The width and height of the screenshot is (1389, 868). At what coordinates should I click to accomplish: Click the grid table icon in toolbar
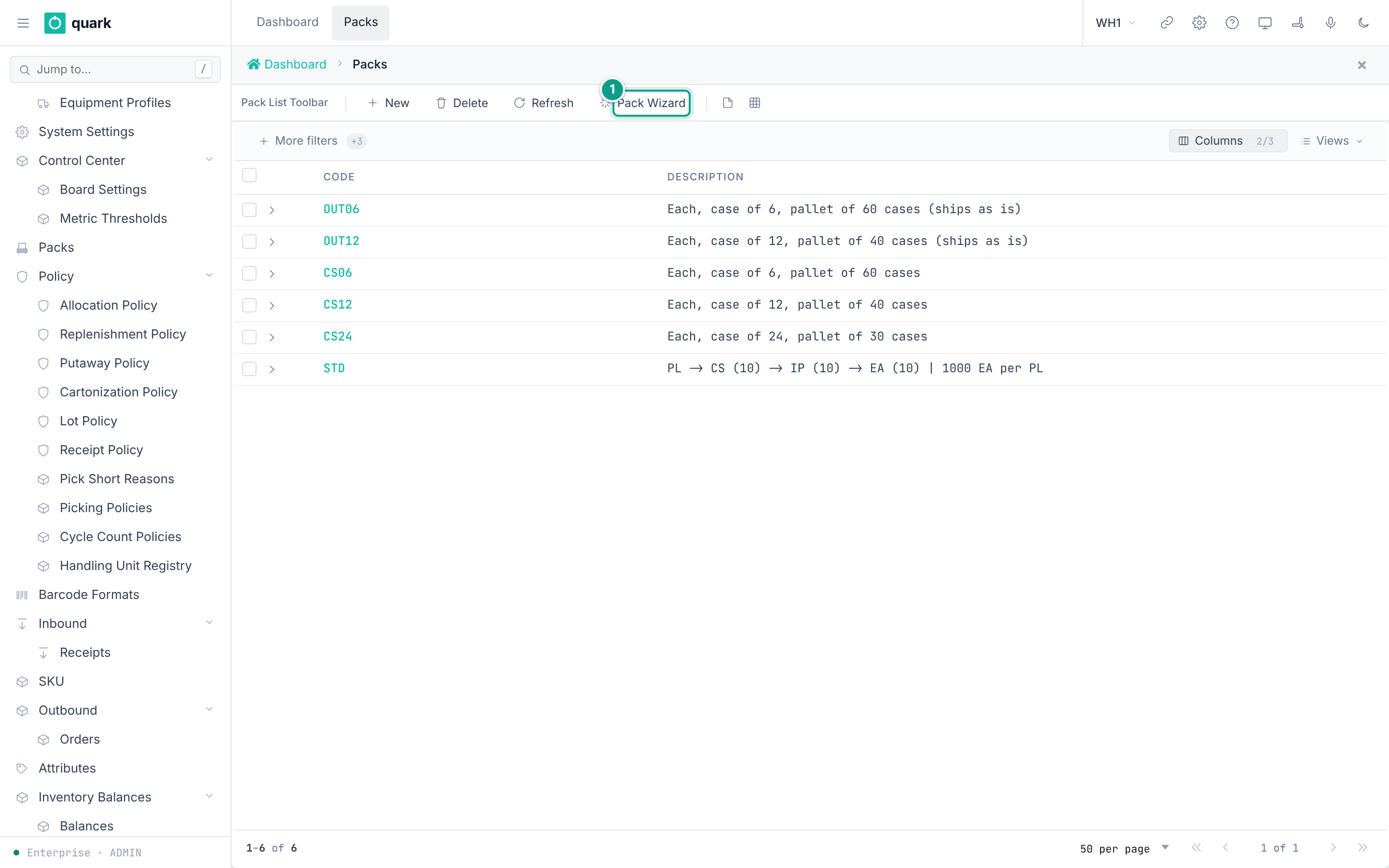click(x=755, y=103)
